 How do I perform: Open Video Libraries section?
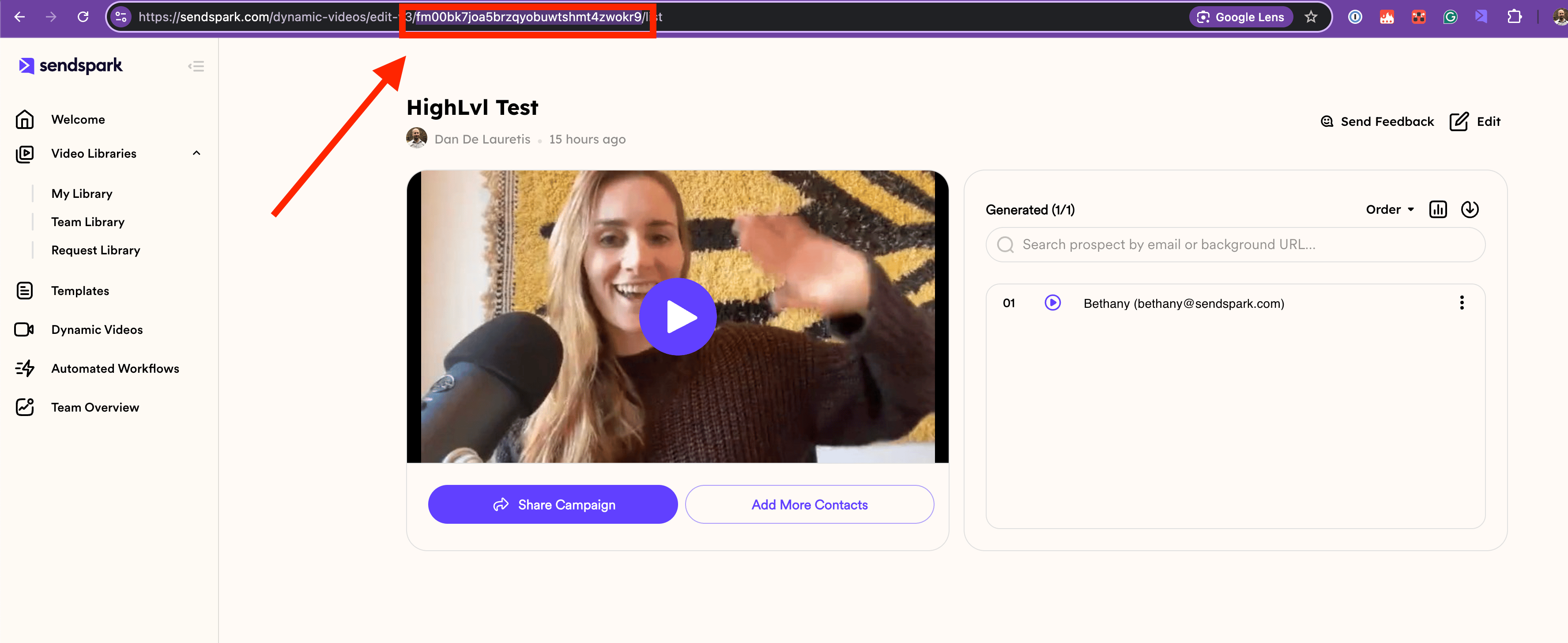(94, 153)
